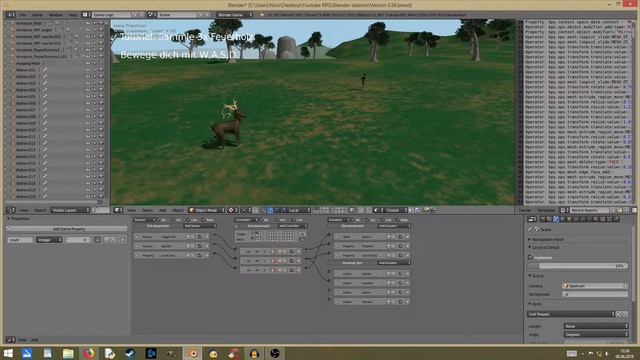The width and height of the screenshot is (640, 360).
Task: Click the Camera object field
Action: pyautogui.click(x=595, y=286)
